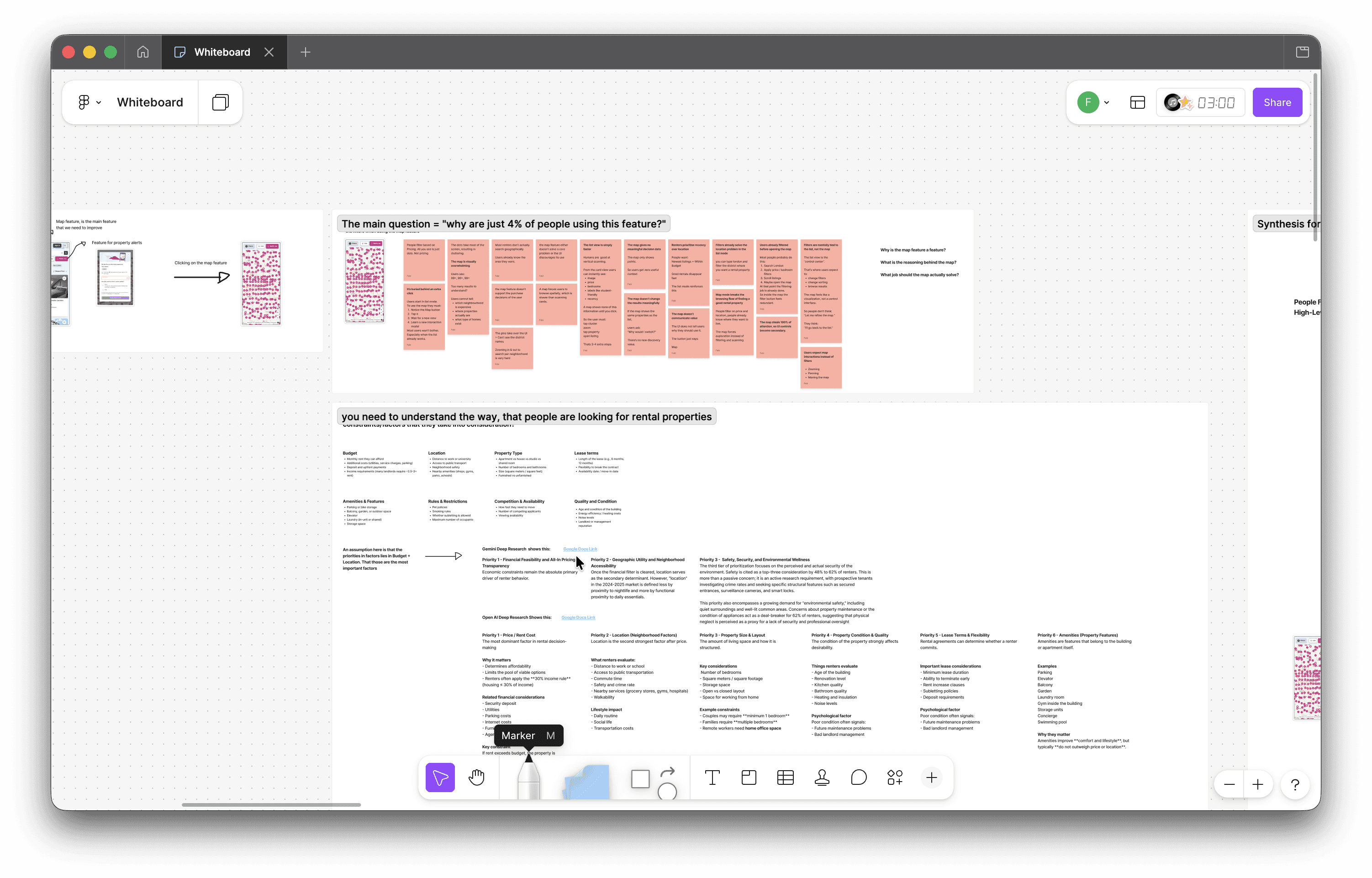Open the Gemini Google Docs Link
The width and height of the screenshot is (1372, 878).
point(580,549)
